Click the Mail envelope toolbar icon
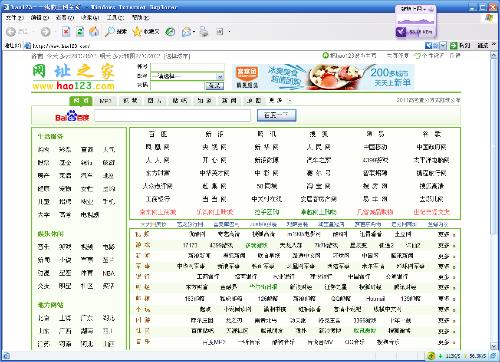This screenshot has height=362, width=500. (186, 32)
